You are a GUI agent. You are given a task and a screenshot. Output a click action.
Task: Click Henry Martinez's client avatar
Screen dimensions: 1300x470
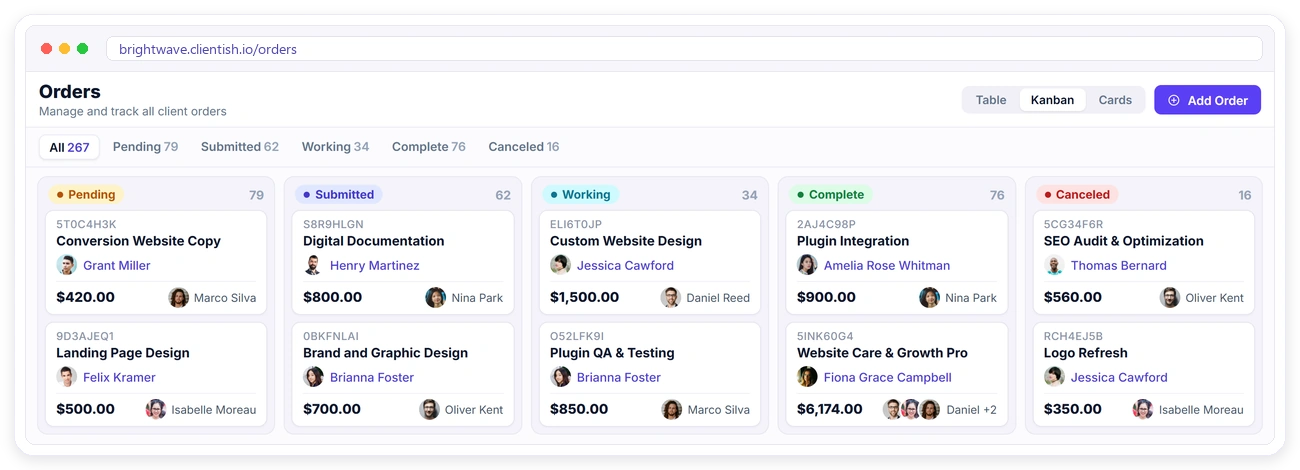coord(313,265)
